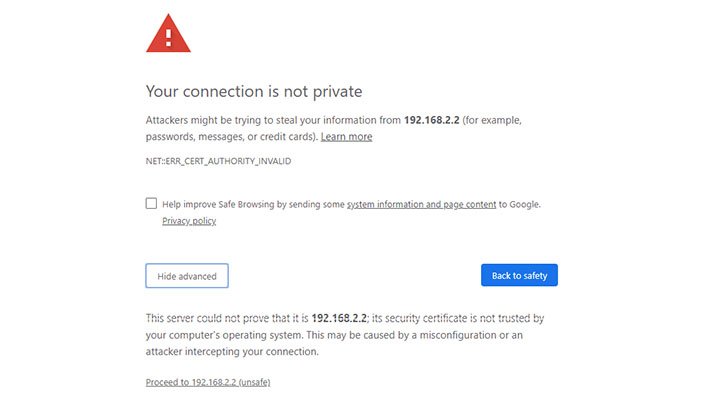Click the 'Your connection is not private' heading
The width and height of the screenshot is (710, 399).
(x=254, y=91)
